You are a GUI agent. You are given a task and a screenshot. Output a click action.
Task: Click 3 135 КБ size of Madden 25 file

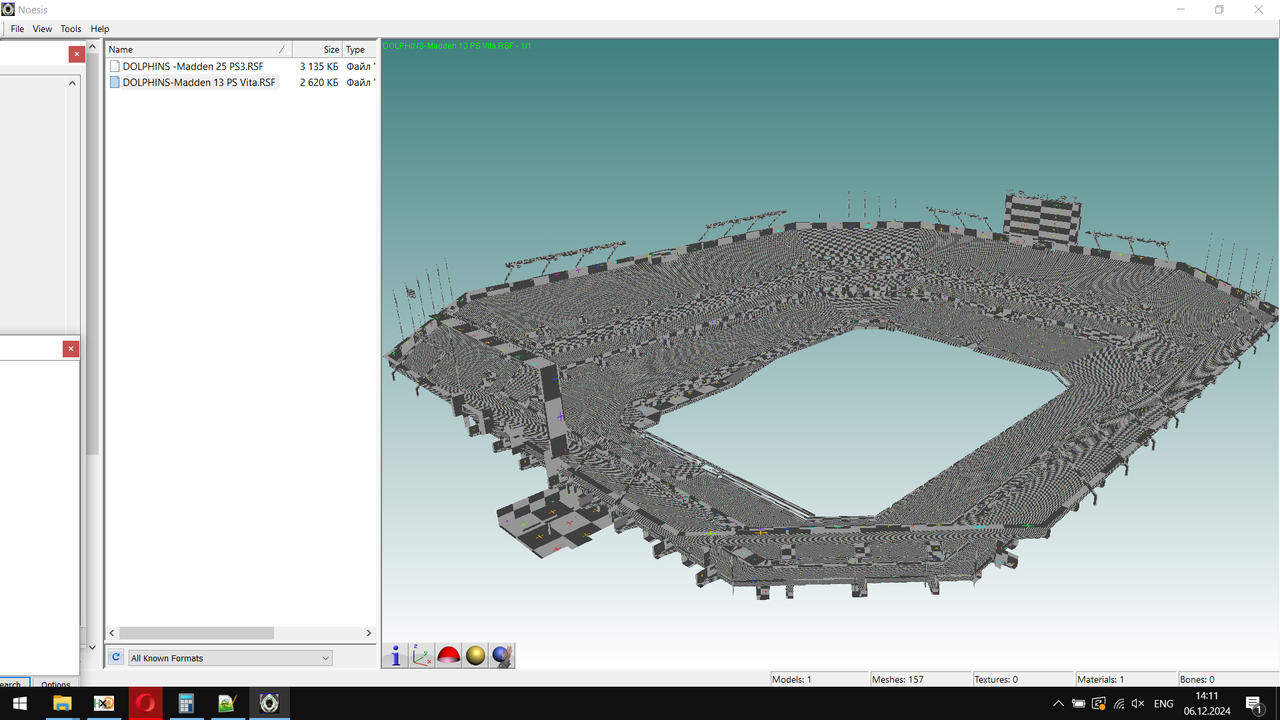tap(319, 66)
